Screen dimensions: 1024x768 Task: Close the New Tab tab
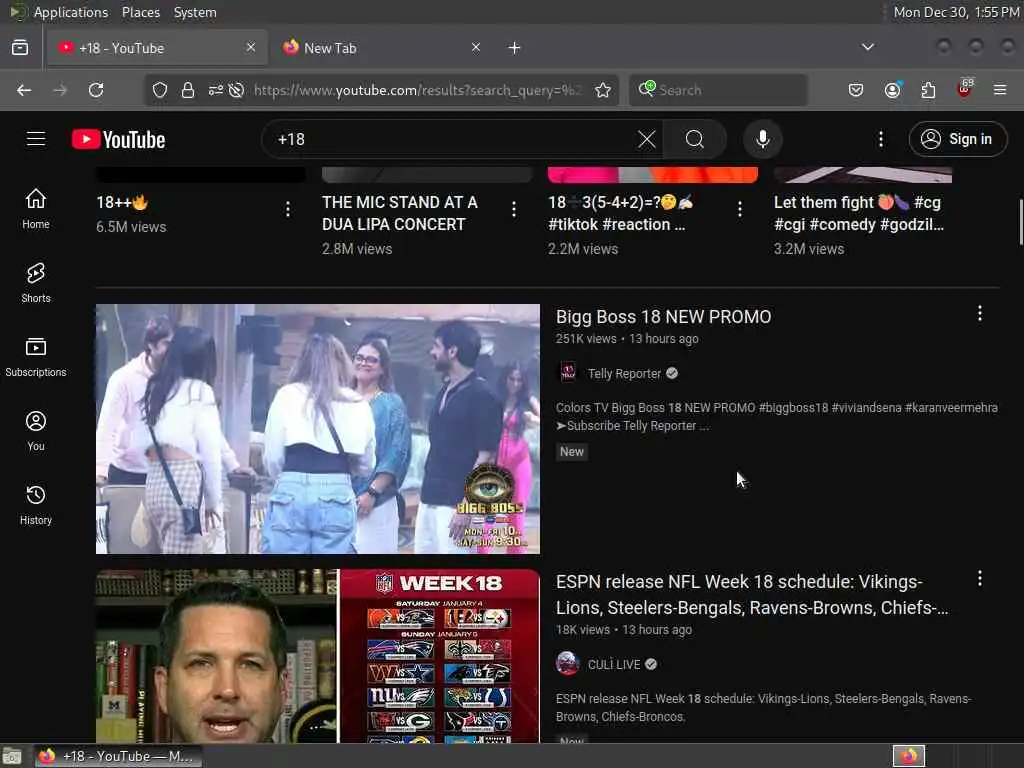476,47
